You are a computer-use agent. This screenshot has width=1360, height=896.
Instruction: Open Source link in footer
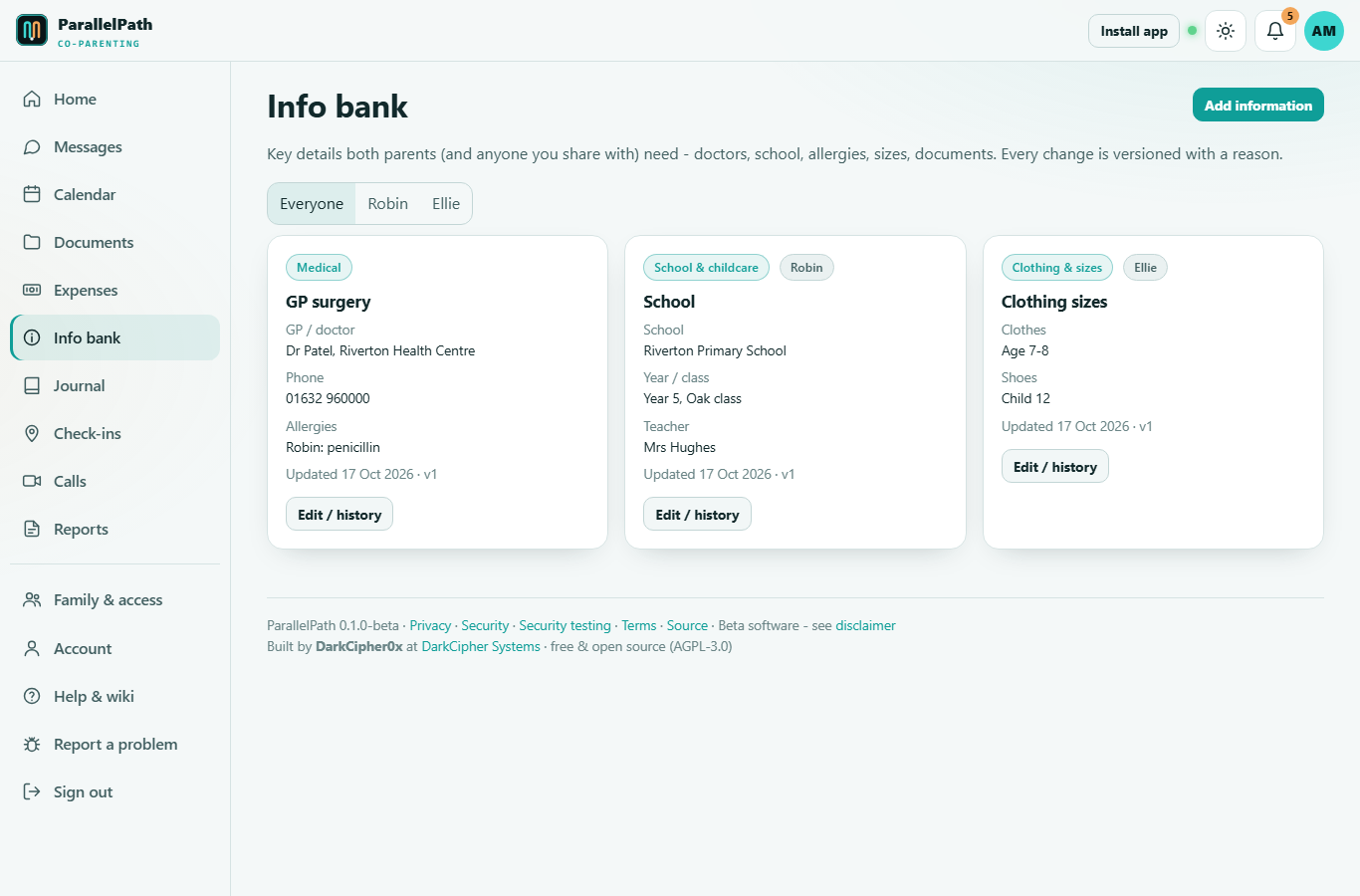click(x=687, y=625)
